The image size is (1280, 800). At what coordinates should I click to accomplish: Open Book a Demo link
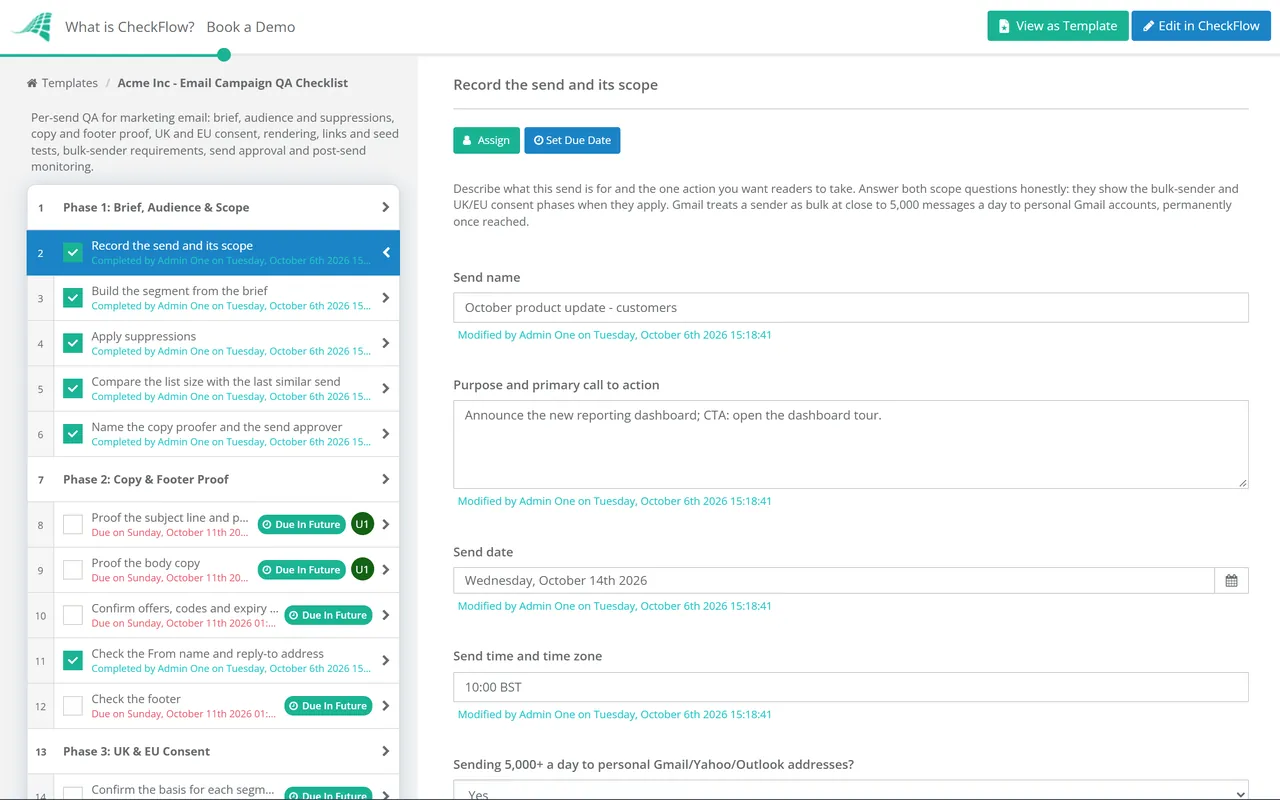tap(251, 27)
